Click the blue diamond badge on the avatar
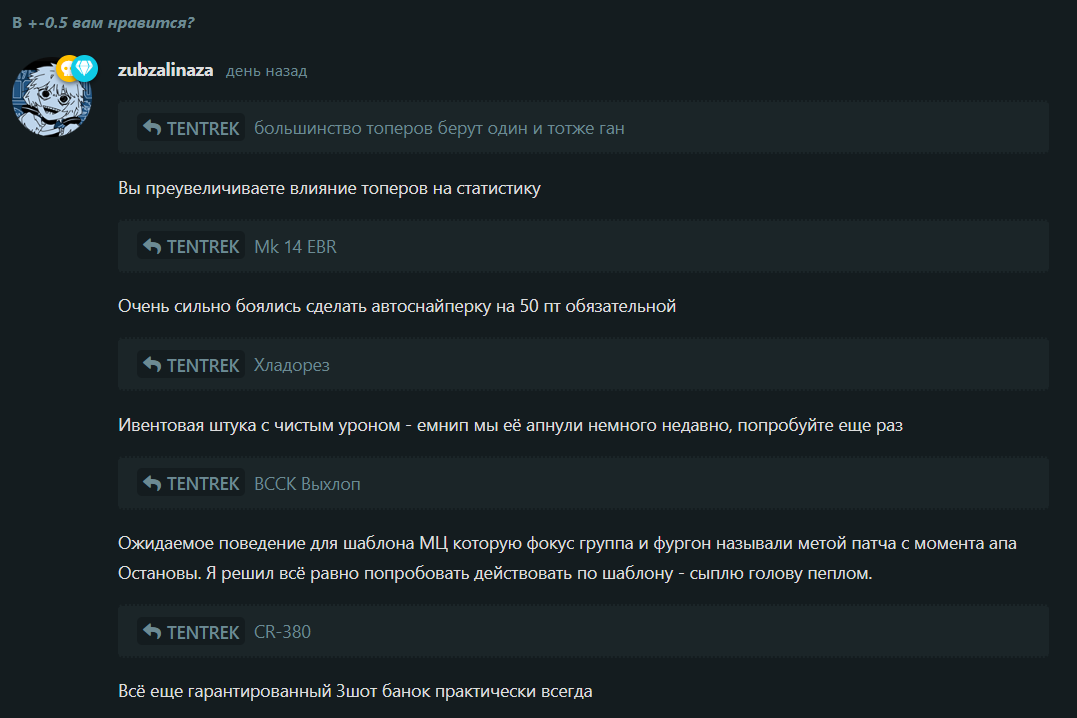The height and width of the screenshot is (718, 1077). [x=85, y=68]
